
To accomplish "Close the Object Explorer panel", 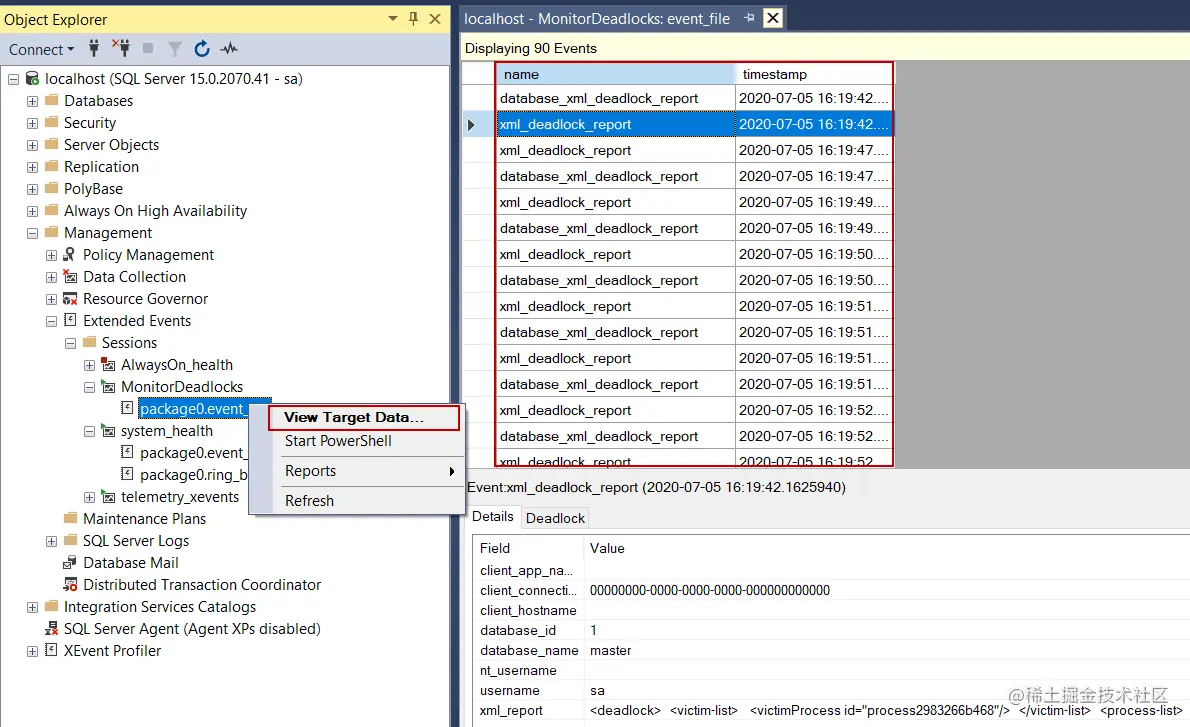I will point(435,19).
